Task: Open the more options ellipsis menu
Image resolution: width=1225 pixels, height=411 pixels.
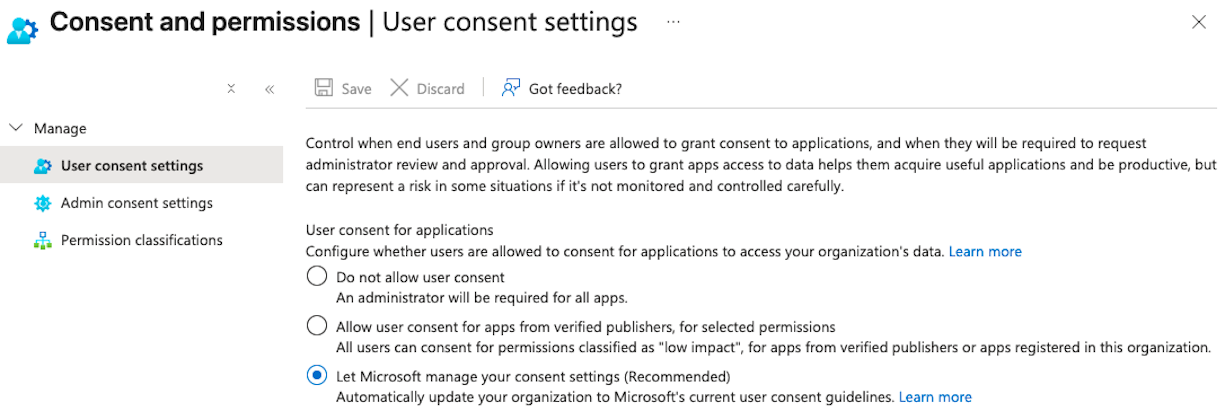Action: coord(673,21)
